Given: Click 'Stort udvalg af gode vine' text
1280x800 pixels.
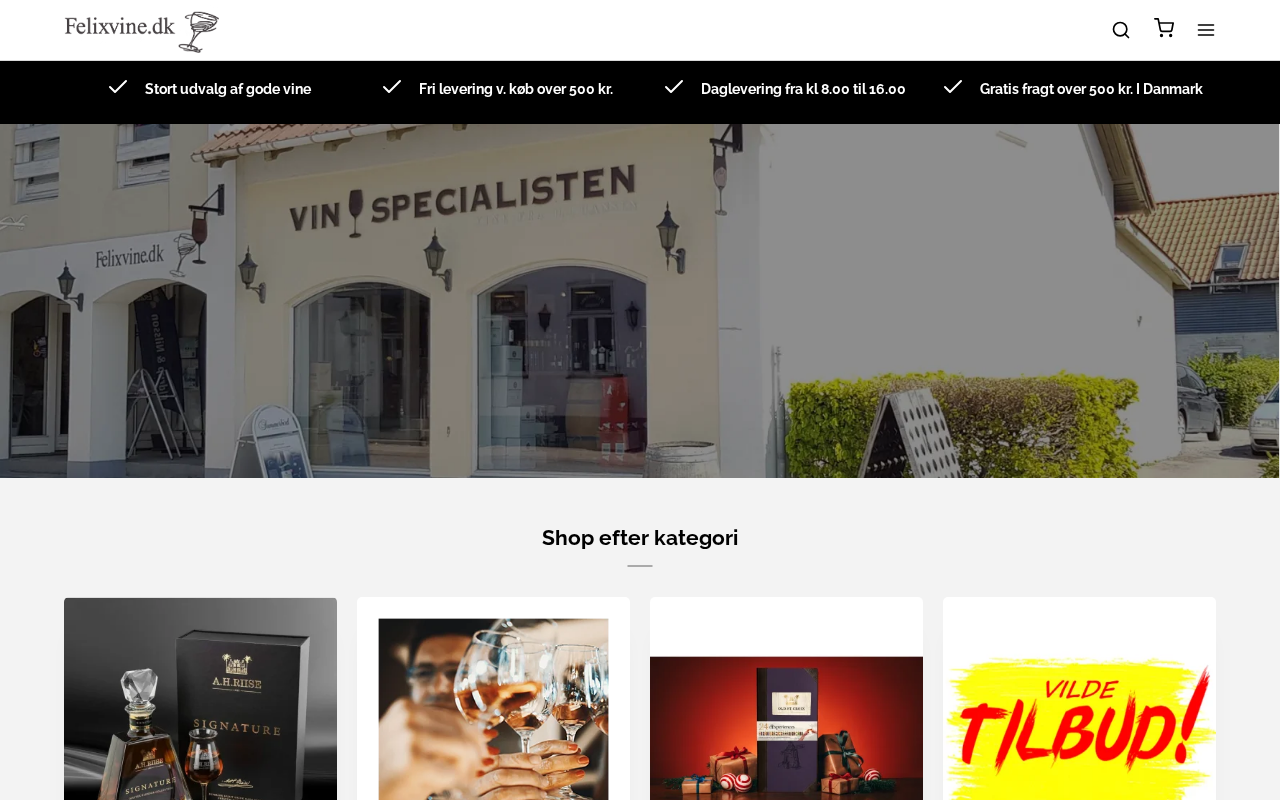Looking at the screenshot, I should pyautogui.click(x=228, y=89).
